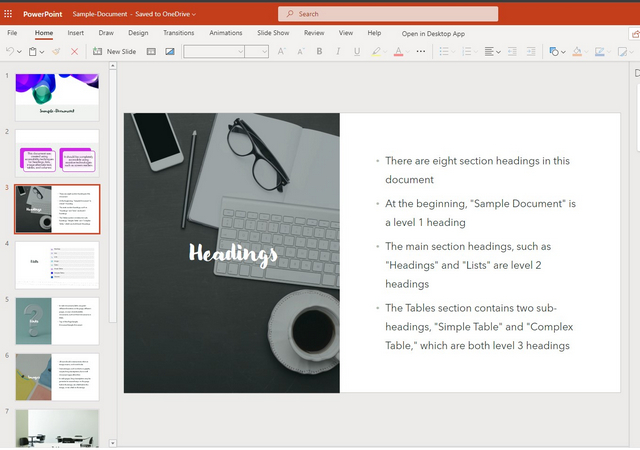
Task: Select slide 2 thumbnail with purple boxes
Action: [57, 153]
